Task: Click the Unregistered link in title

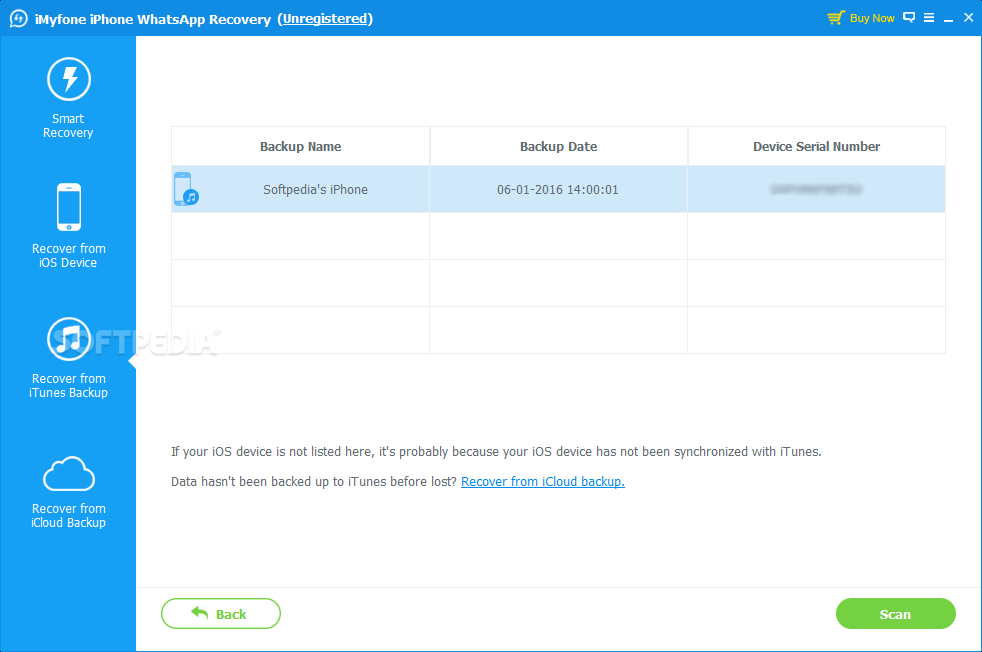Action: 324,19
